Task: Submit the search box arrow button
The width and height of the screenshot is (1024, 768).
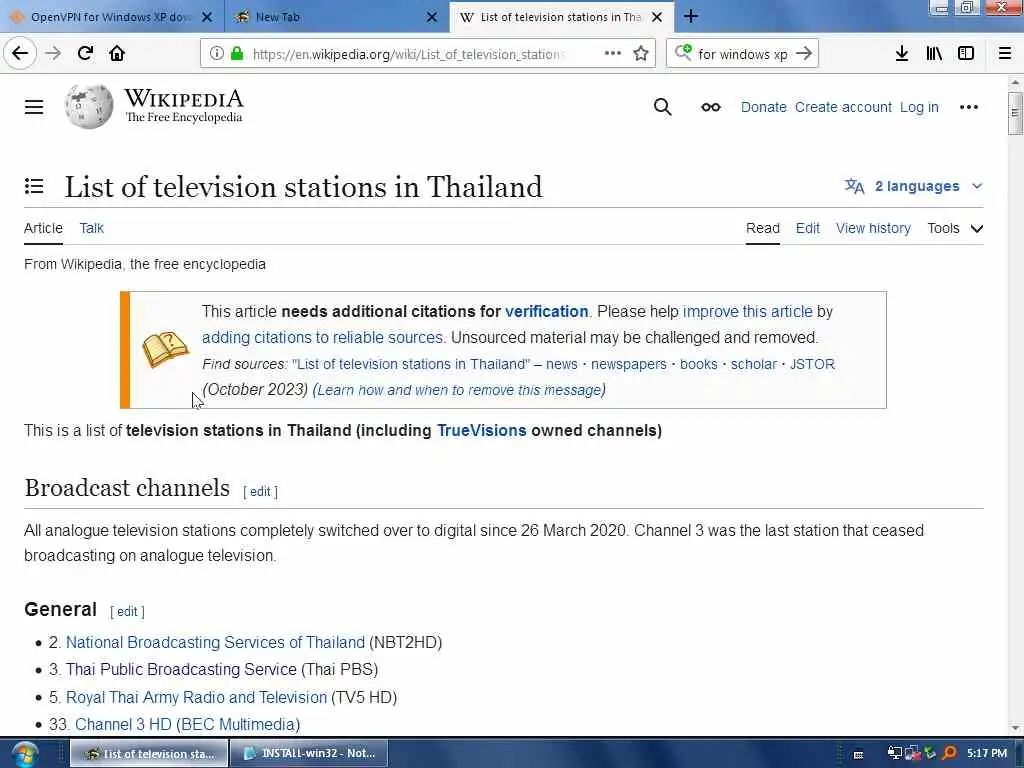Action: (804, 54)
